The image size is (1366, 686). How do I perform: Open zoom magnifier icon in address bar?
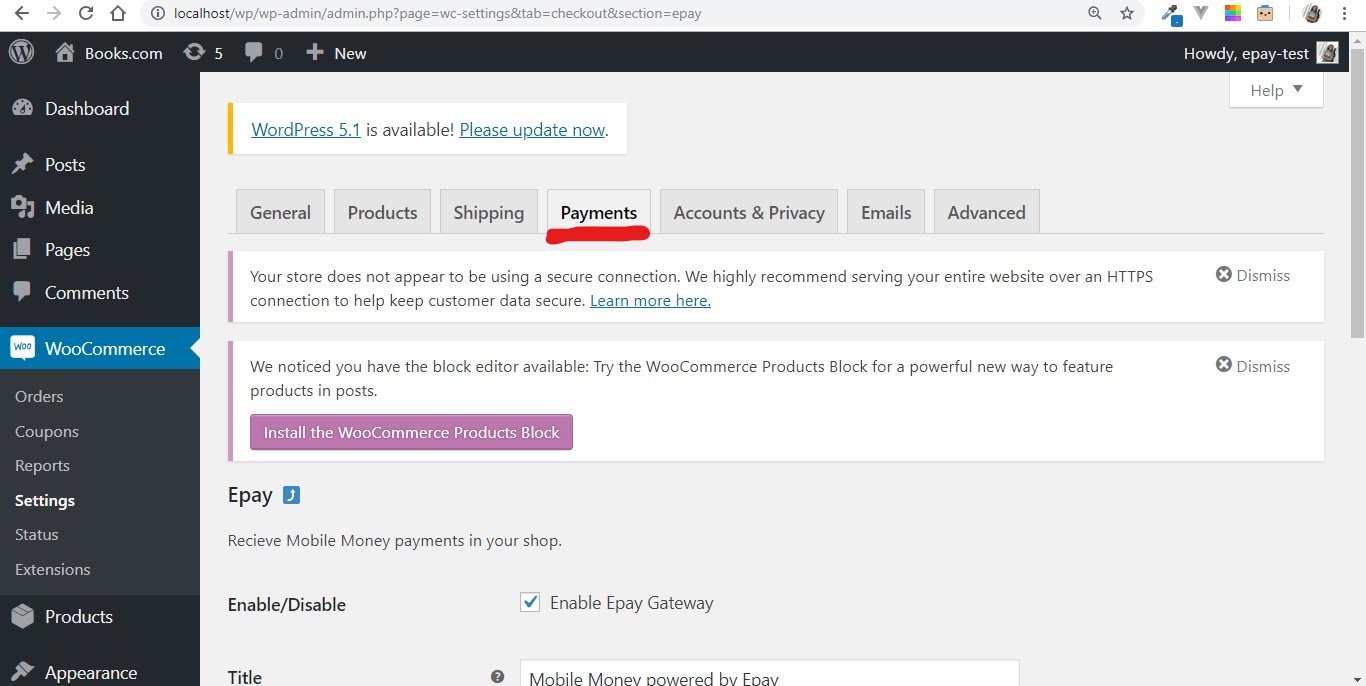click(x=1095, y=14)
